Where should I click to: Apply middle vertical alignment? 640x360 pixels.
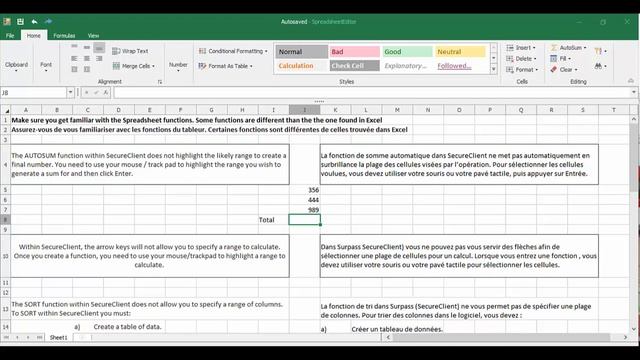pos(87,47)
